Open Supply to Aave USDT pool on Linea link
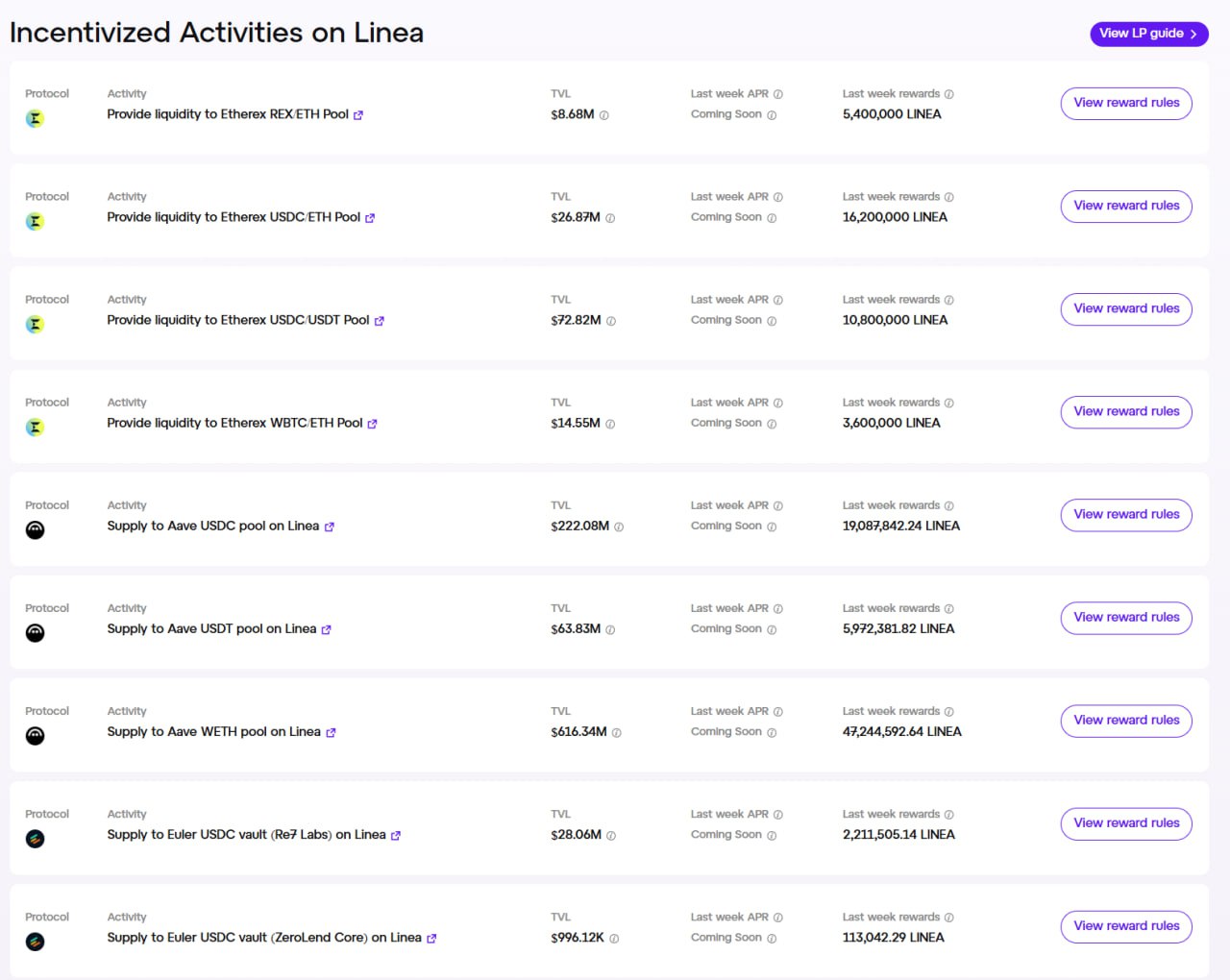 (211, 628)
